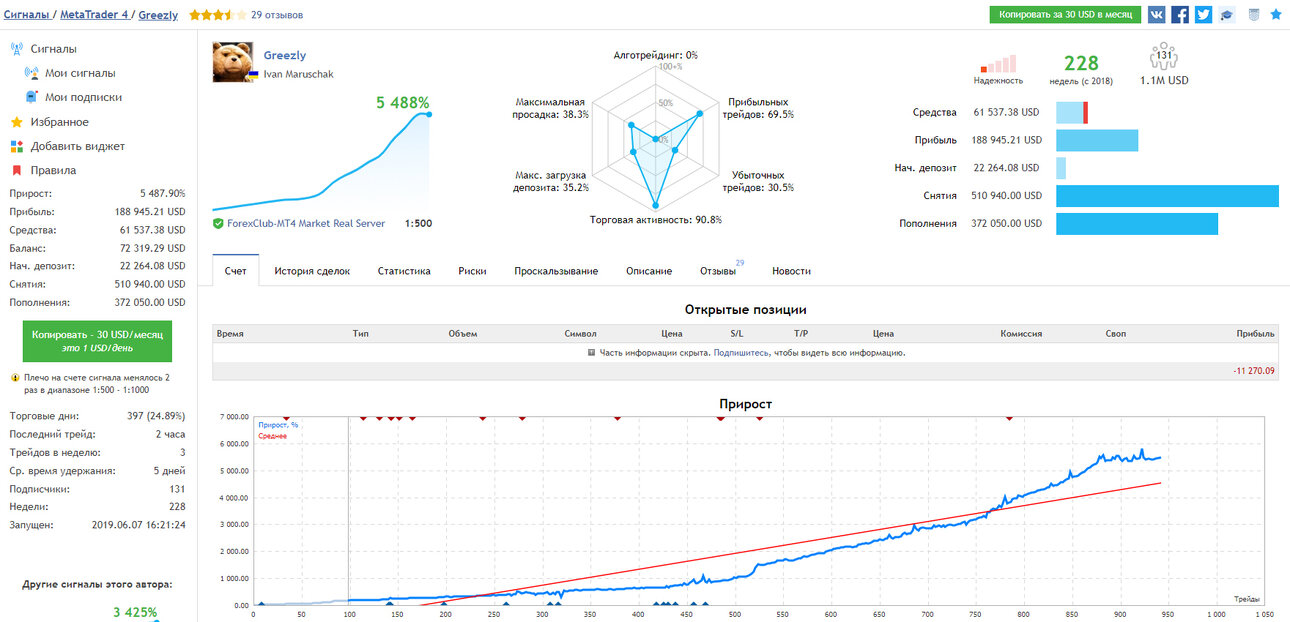
Task: Open Мои подписки in sidebar
Action: [84, 97]
